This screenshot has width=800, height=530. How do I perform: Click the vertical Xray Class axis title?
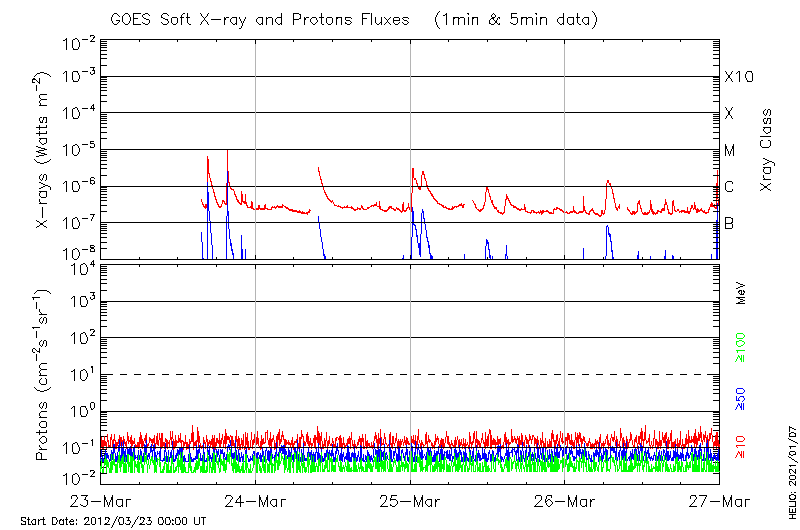point(767,149)
